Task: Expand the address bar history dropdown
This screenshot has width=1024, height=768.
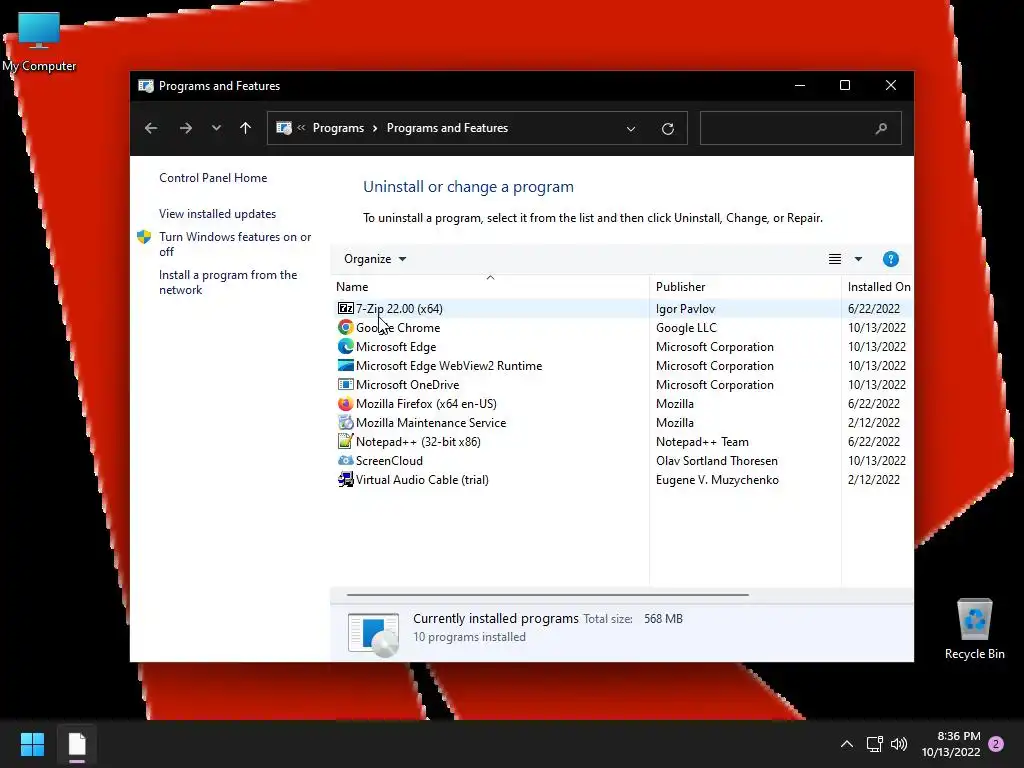Action: [631, 129]
